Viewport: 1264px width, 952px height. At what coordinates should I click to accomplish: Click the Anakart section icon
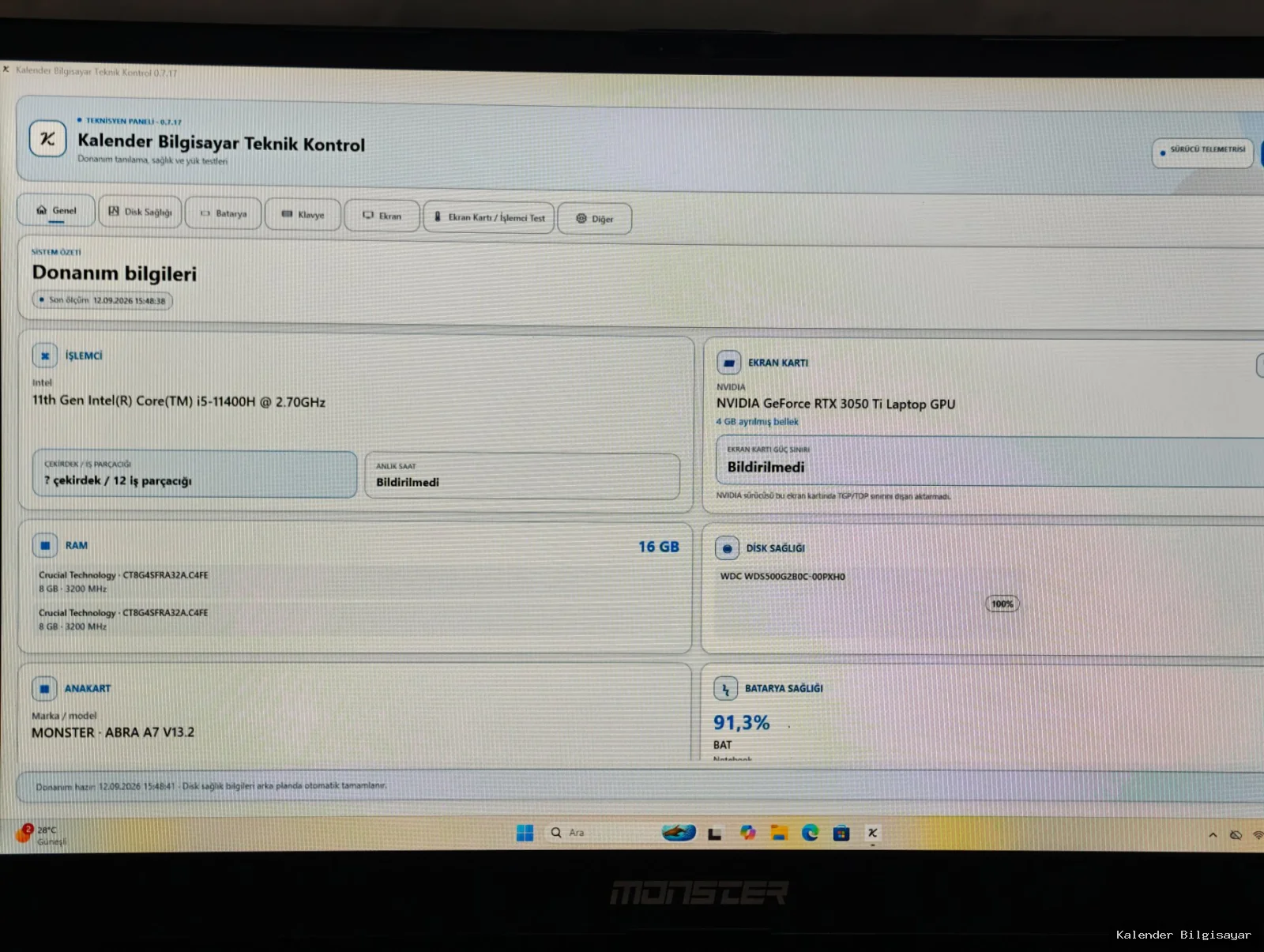click(x=44, y=689)
